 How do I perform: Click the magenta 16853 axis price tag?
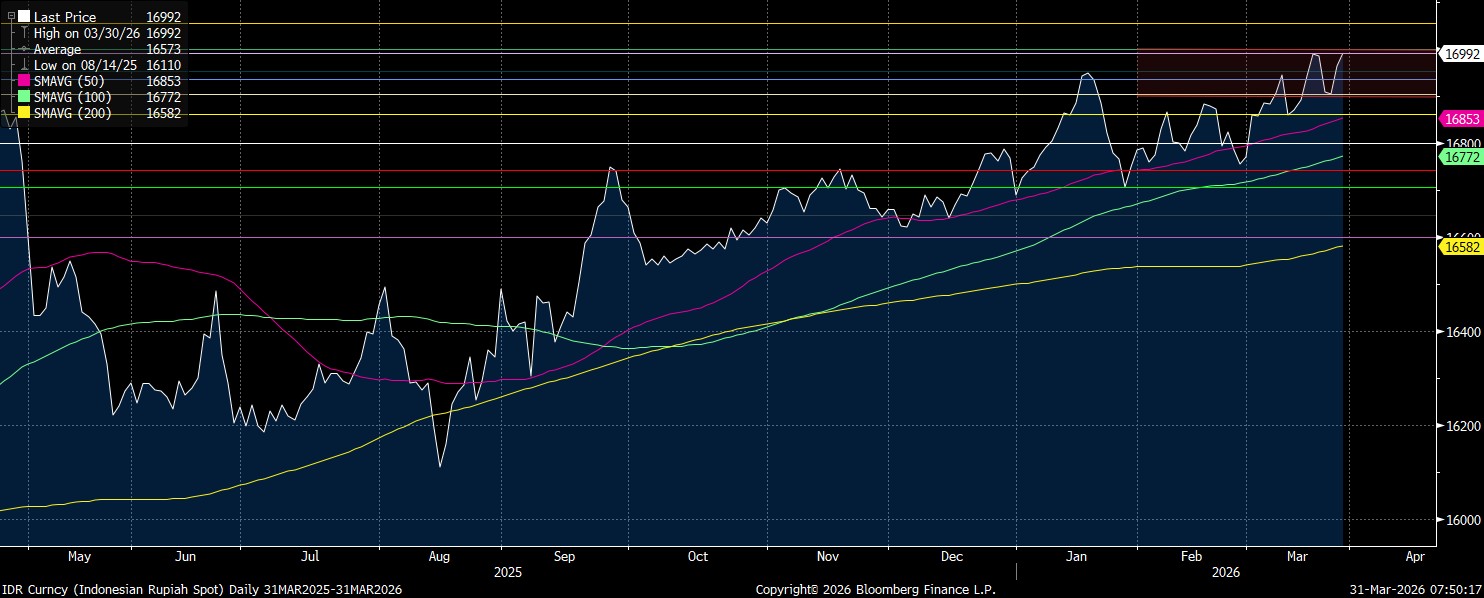pos(1461,119)
